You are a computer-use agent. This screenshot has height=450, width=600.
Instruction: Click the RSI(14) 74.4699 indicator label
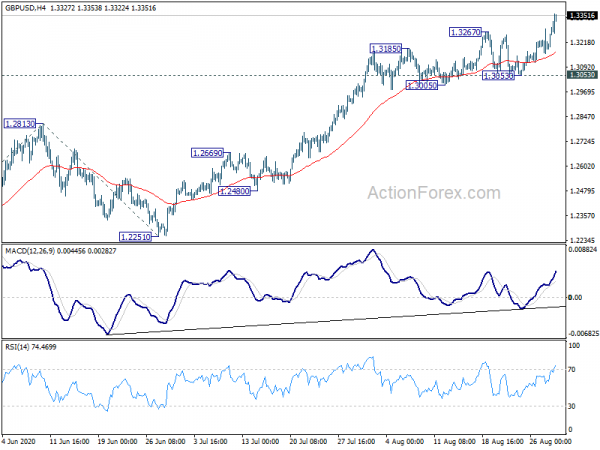[x=31, y=347]
